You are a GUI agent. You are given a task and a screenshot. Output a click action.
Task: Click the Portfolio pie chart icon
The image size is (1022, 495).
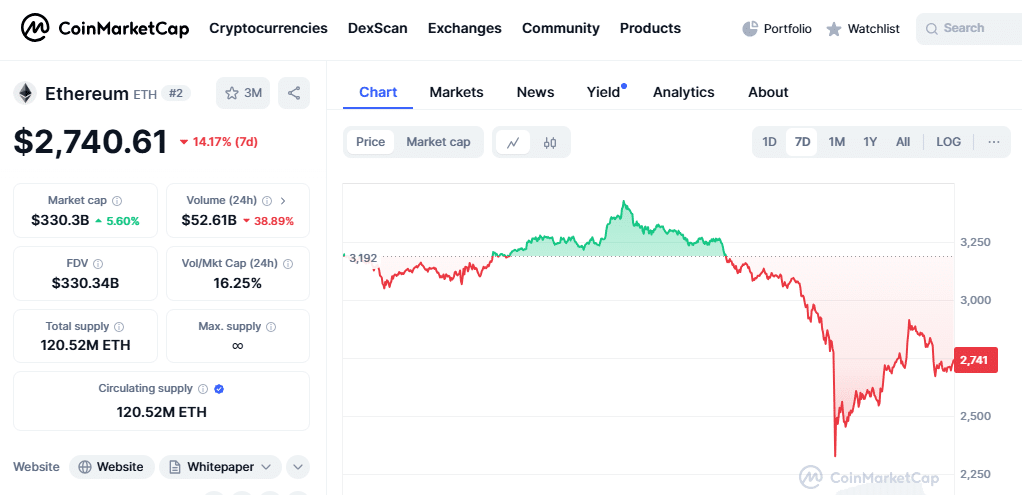(x=750, y=29)
